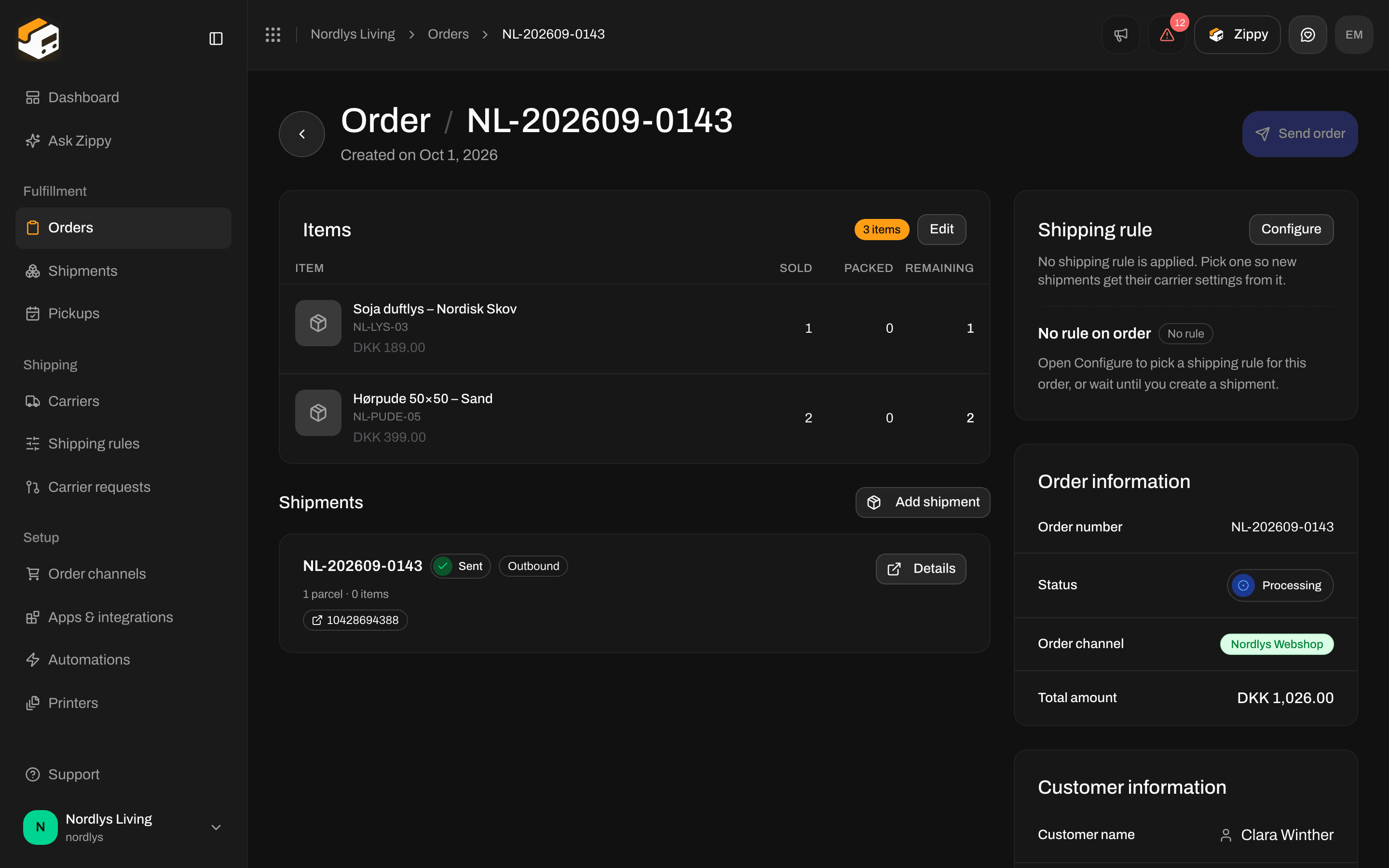Open the announcements megaphone icon
Screen dimensions: 1389x868
coord(1120,34)
